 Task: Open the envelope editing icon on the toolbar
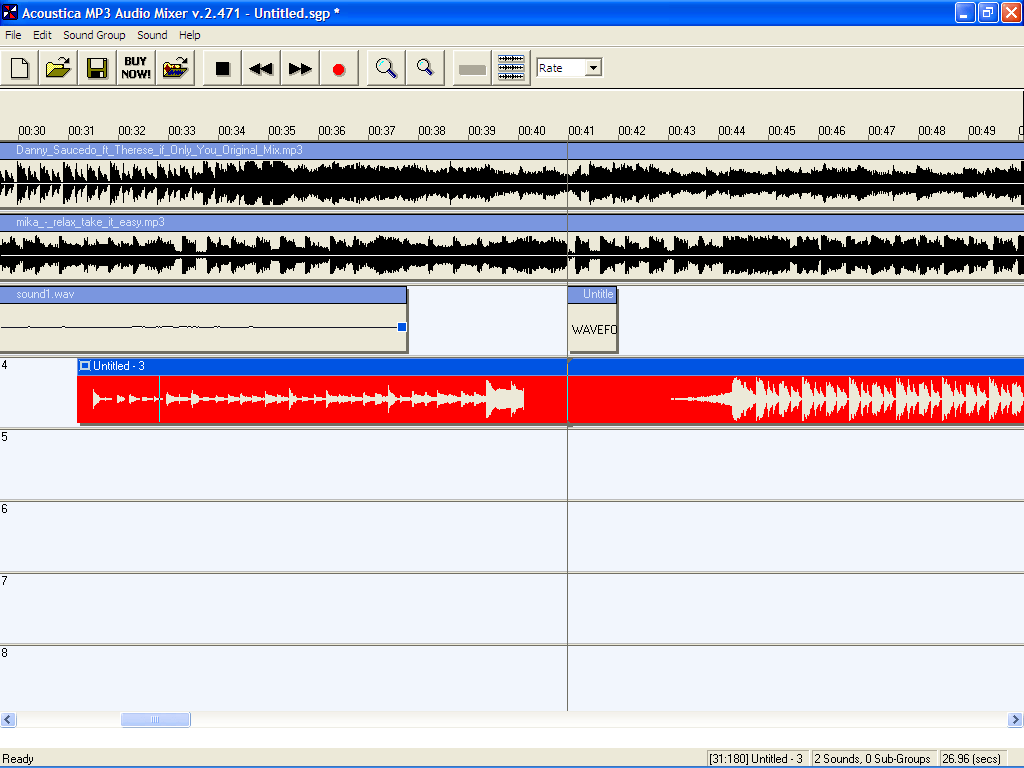(511, 67)
